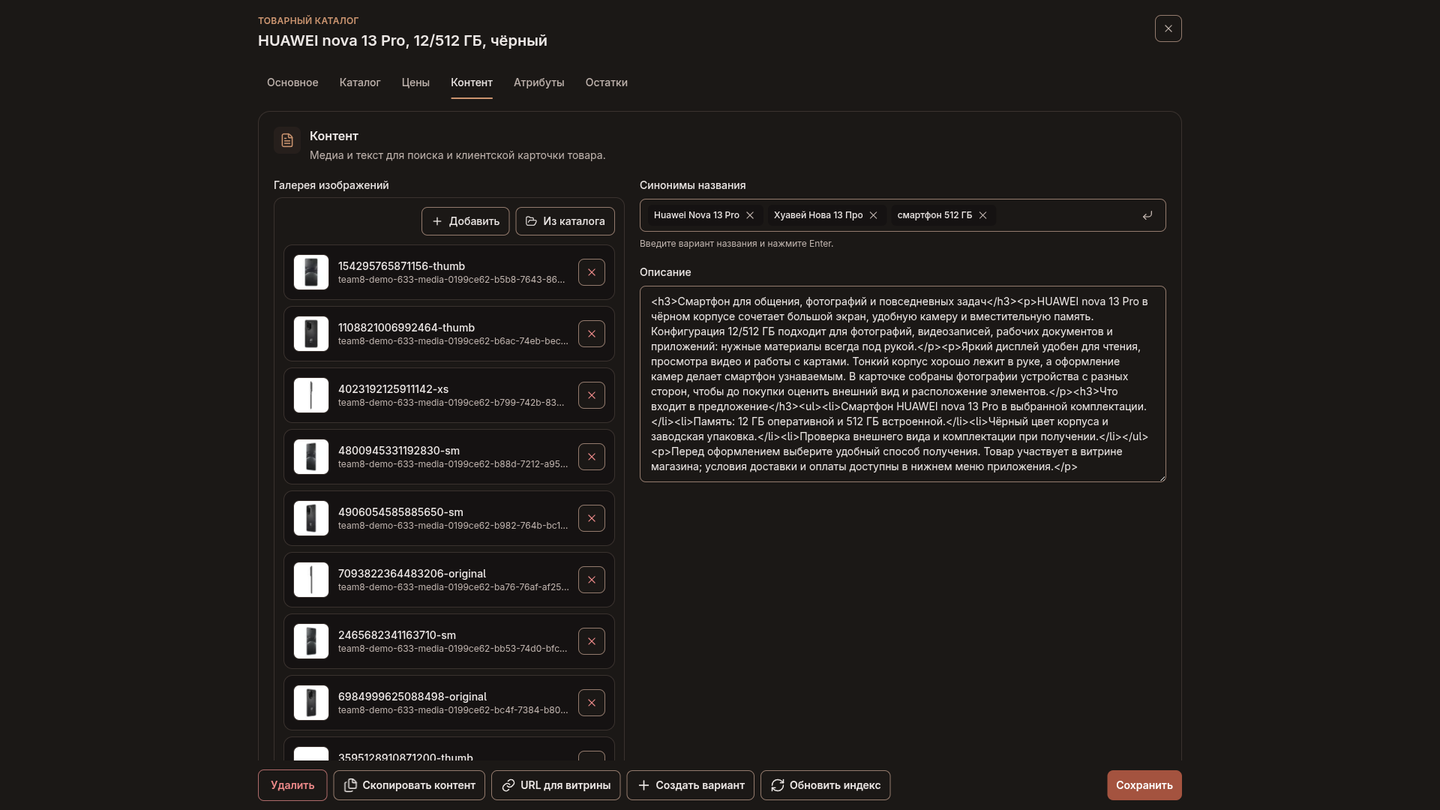Delete image 2465682341163710-sm
Image resolution: width=1440 pixels, height=810 pixels.
pos(591,641)
